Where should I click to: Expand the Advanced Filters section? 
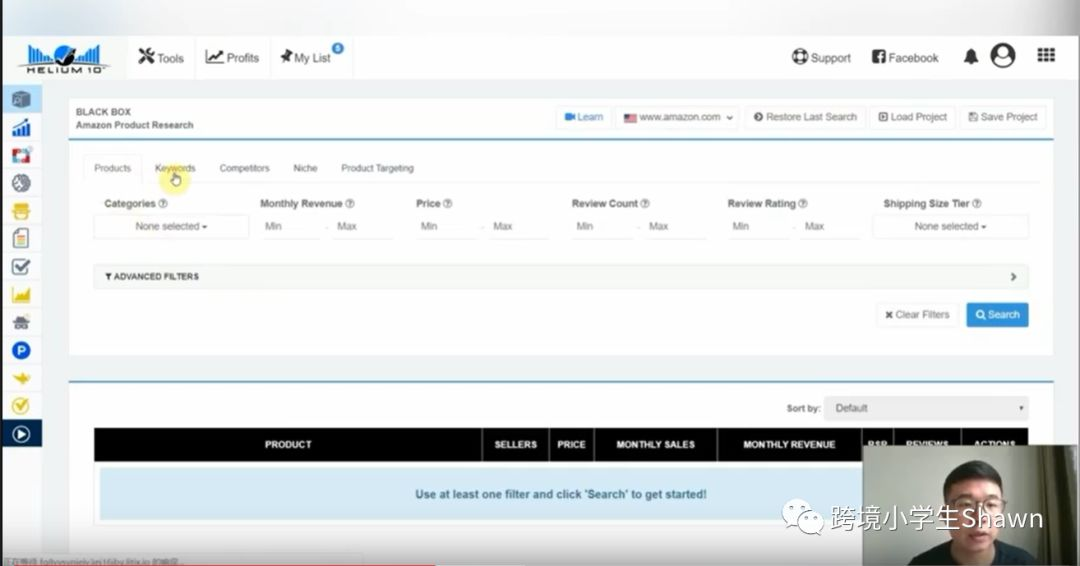click(561, 277)
